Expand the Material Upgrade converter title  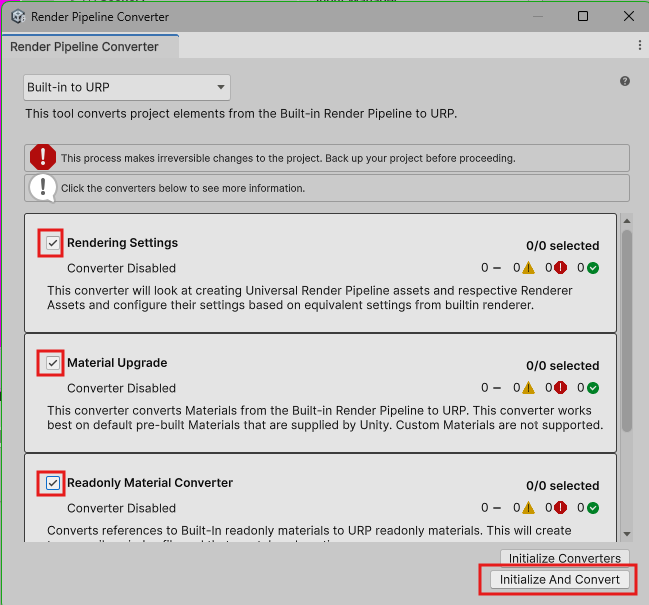(x=117, y=363)
